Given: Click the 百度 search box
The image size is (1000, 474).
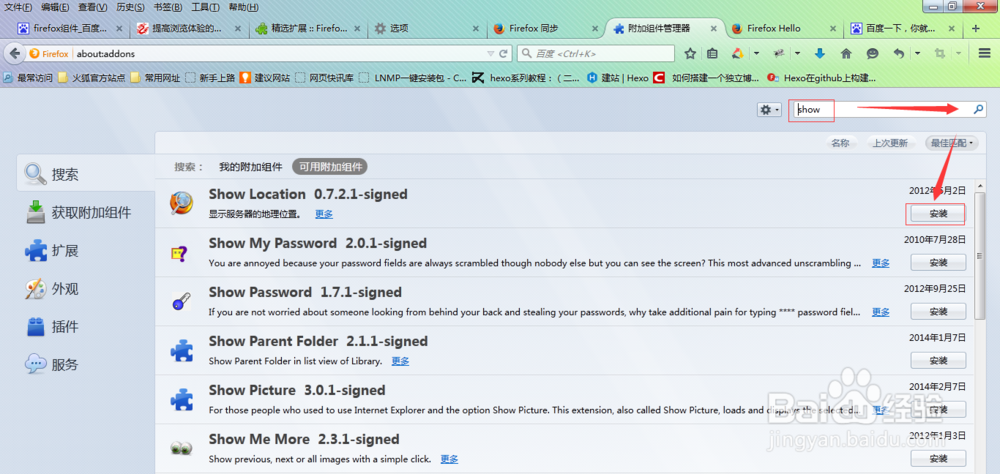Looking at the screenshot, I should click(x=595, y=54).
